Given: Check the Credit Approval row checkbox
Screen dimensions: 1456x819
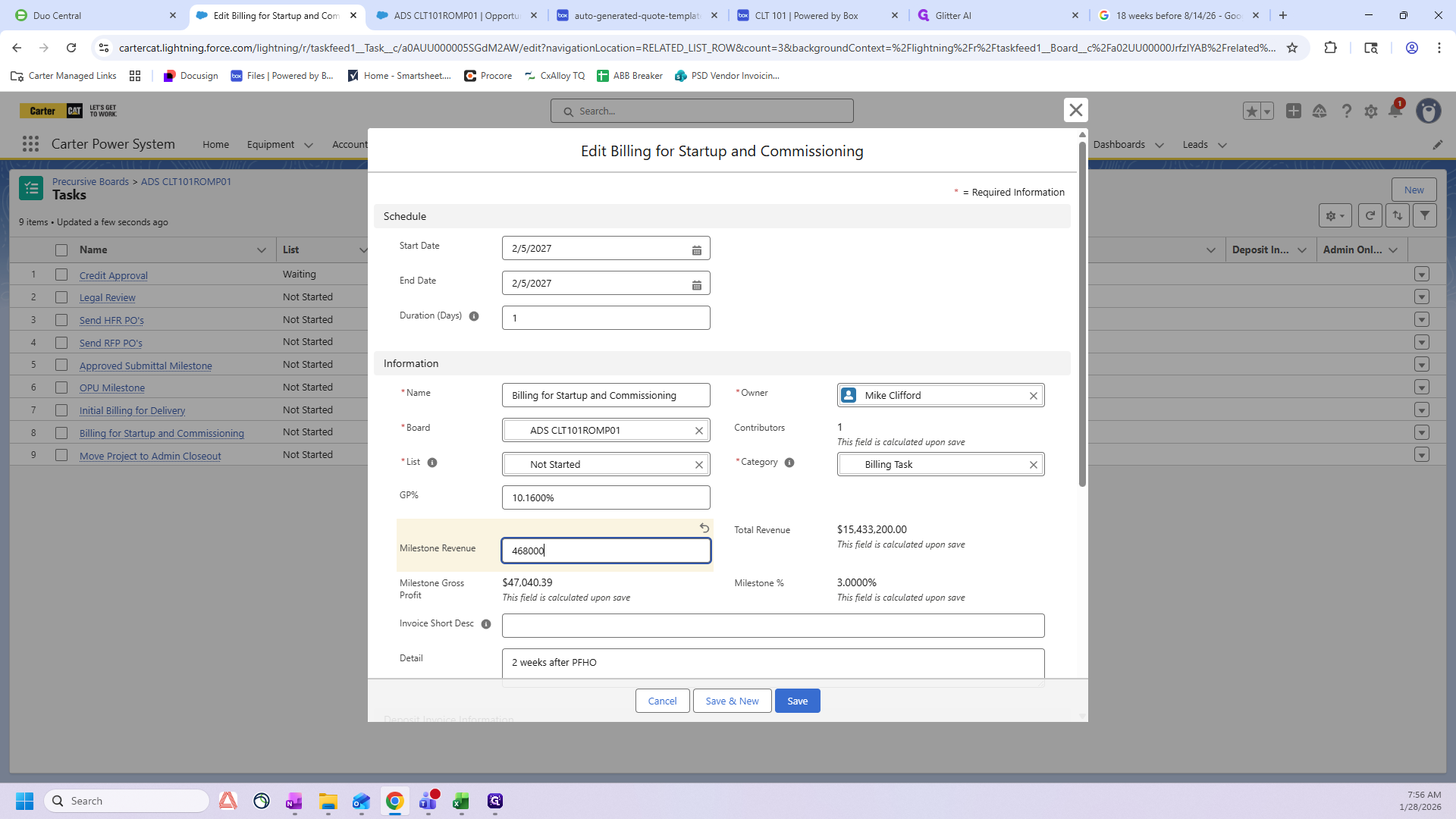Looking at the screenshot, I should (x=61, y=275).
